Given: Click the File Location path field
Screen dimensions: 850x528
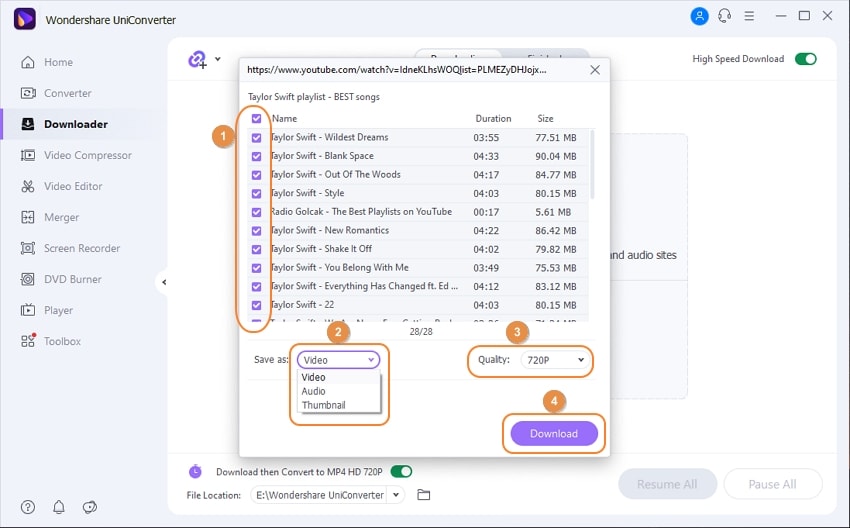Looking at the screenshot, I should tap(320, 494).
